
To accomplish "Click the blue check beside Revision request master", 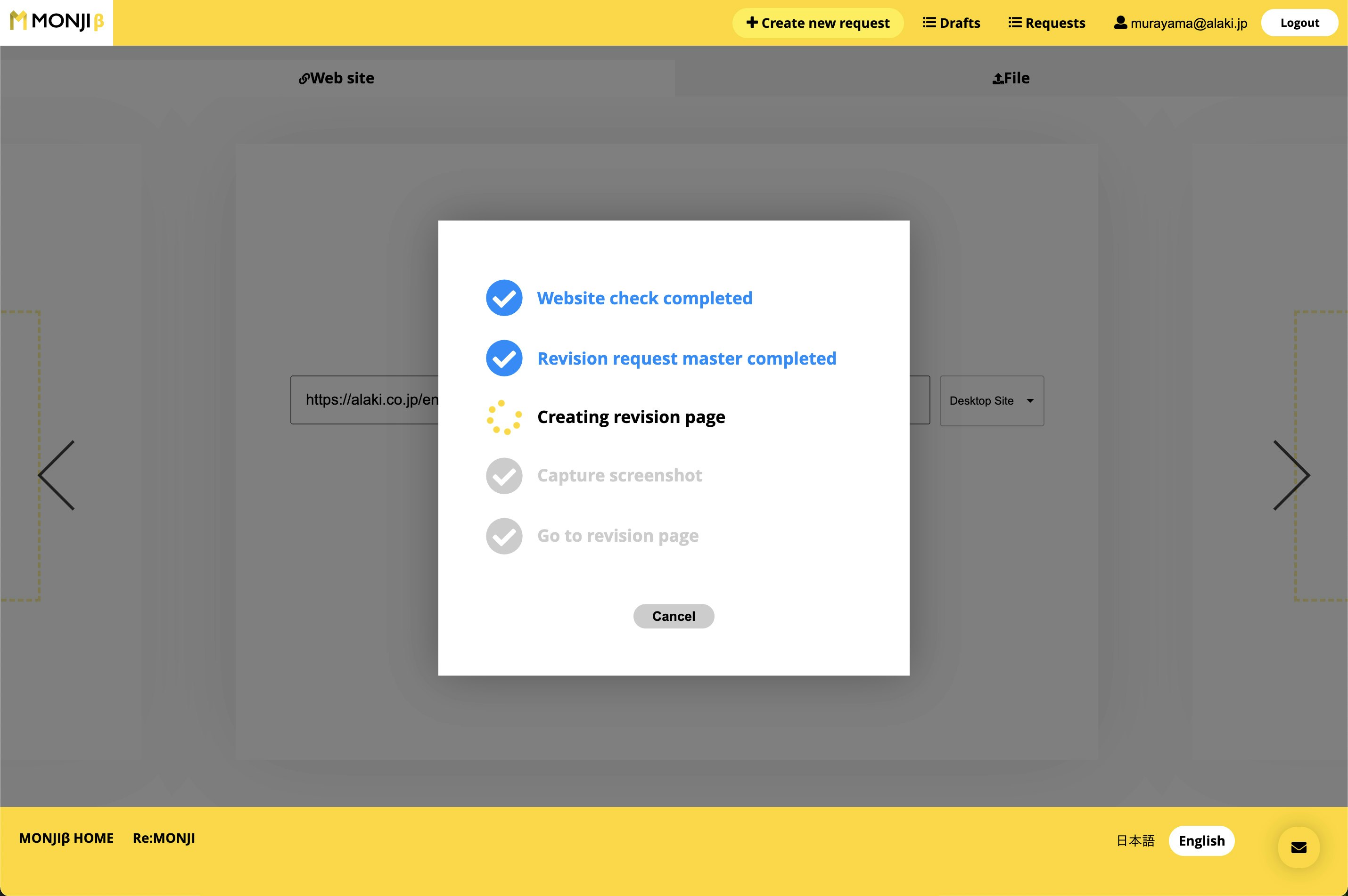I will [x=504, y=358].
